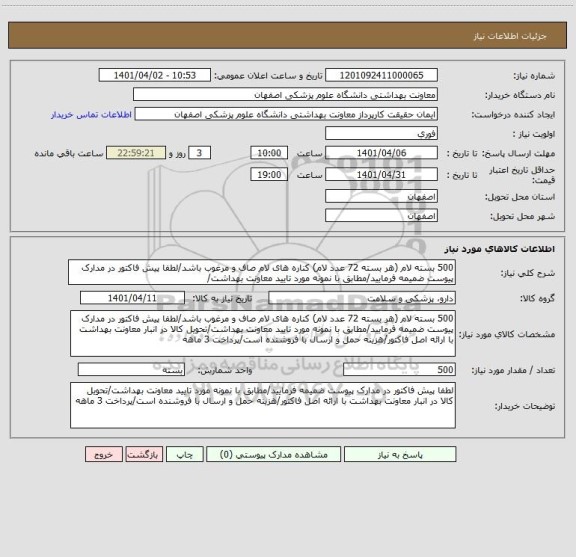Click the announcement date field 1401/04/02 - 10:53
The image size is (576, 557).
[155, 75]
